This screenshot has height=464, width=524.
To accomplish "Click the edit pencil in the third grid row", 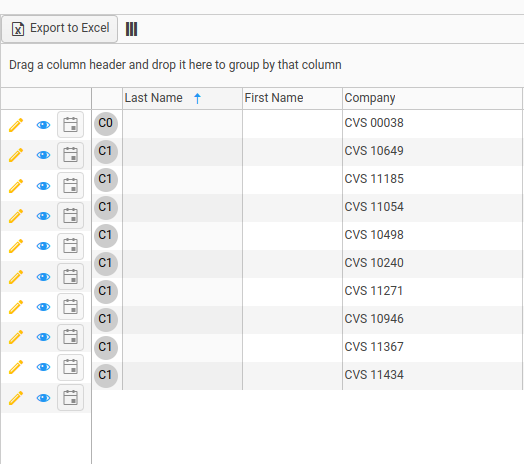I will (16, 186).
